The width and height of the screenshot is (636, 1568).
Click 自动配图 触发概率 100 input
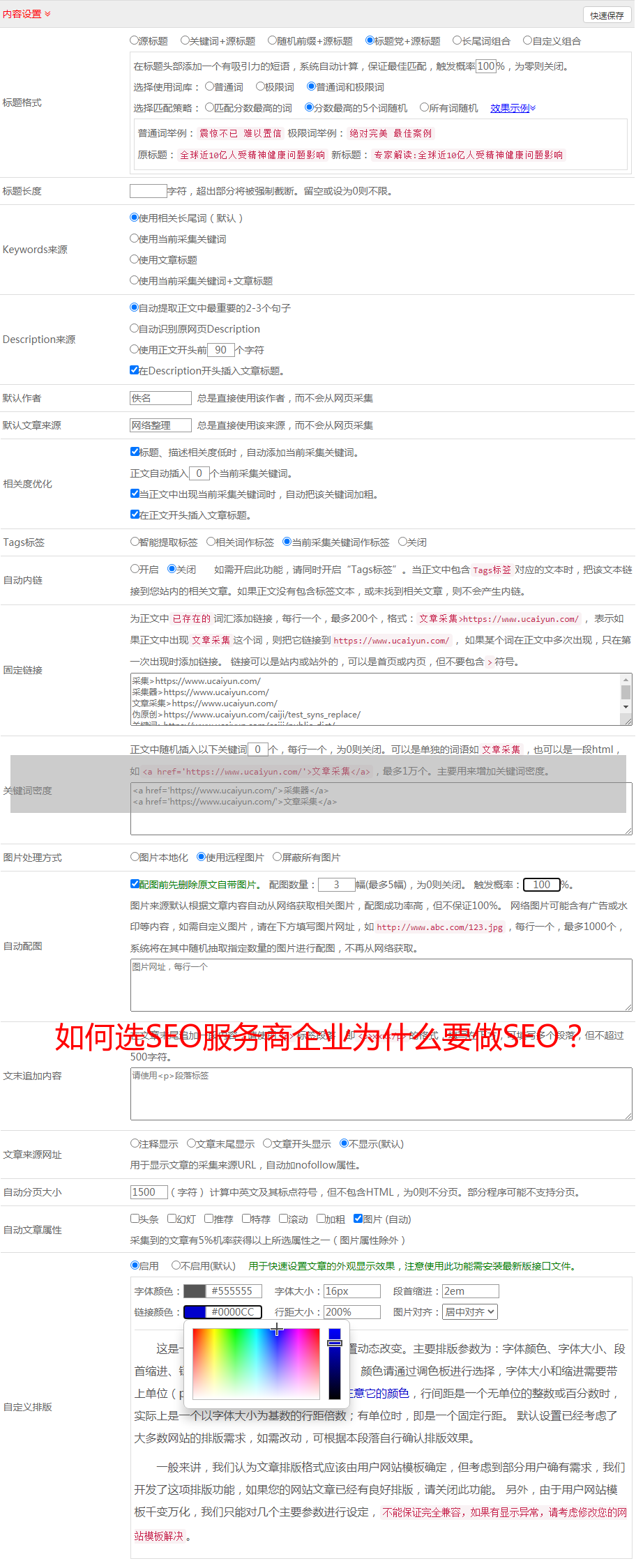pos(542,885)
